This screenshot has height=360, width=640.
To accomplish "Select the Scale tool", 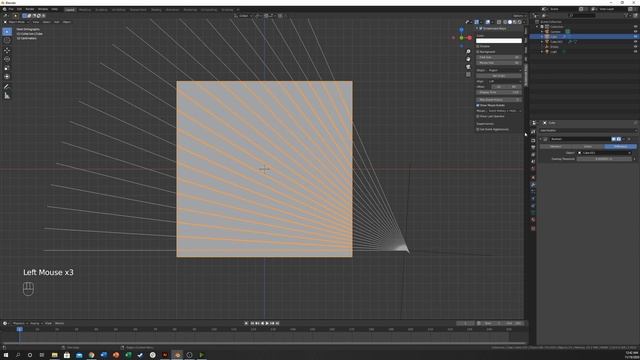I will point(7,68).
